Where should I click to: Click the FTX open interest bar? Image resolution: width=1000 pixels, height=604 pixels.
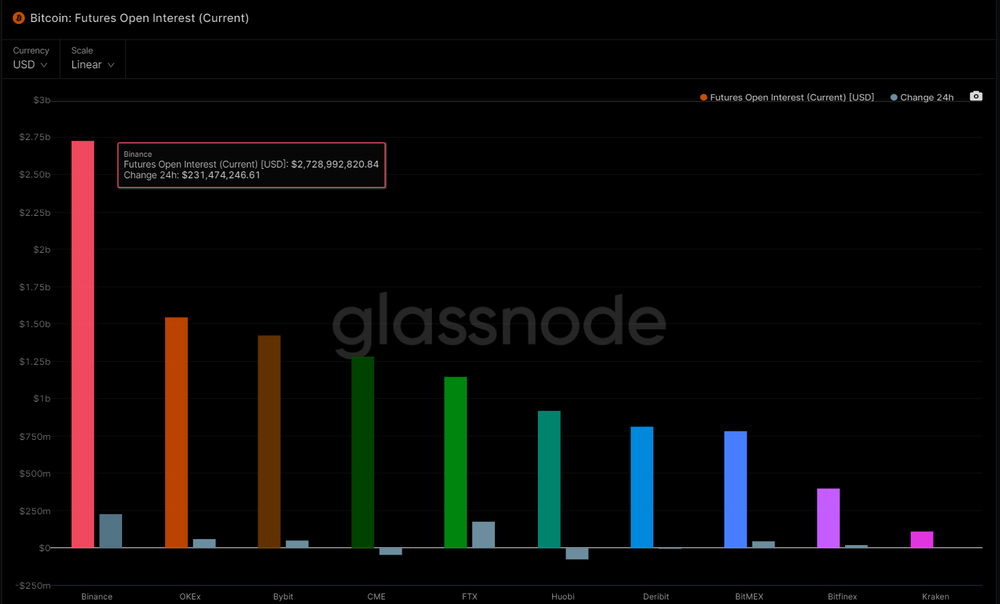pos(455,462)
